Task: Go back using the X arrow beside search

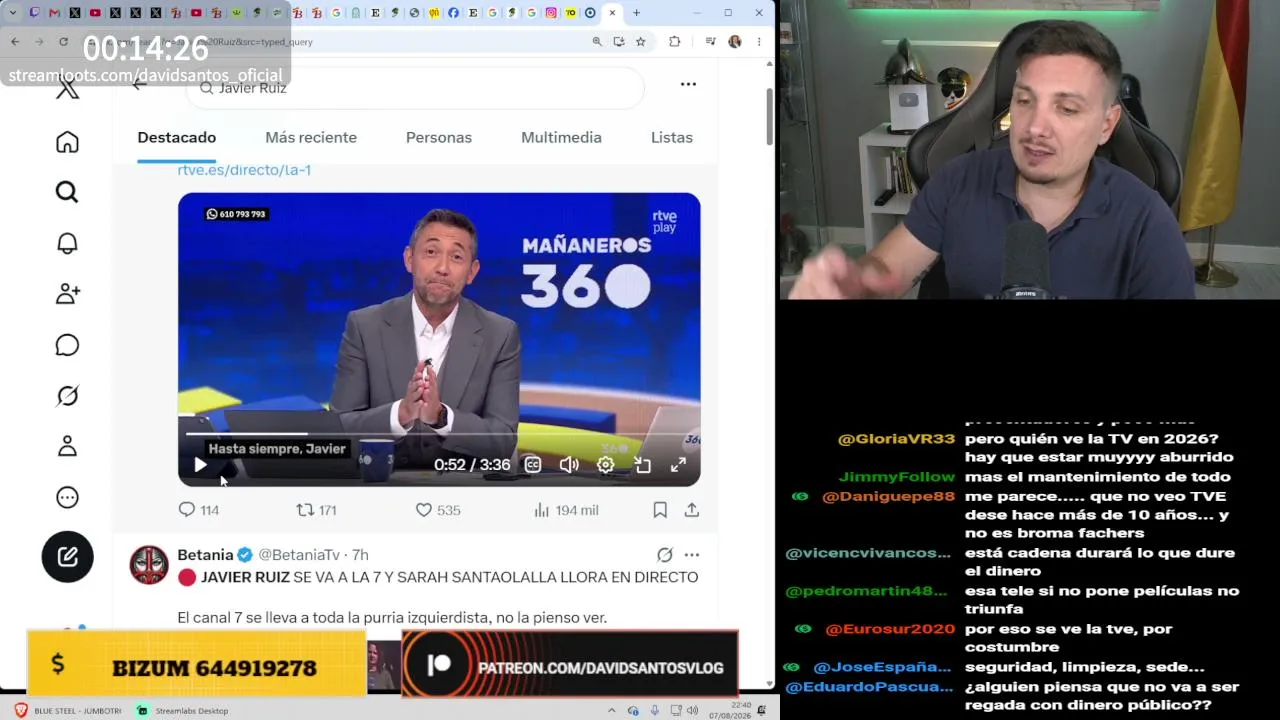Action: [x=140, y=84]
